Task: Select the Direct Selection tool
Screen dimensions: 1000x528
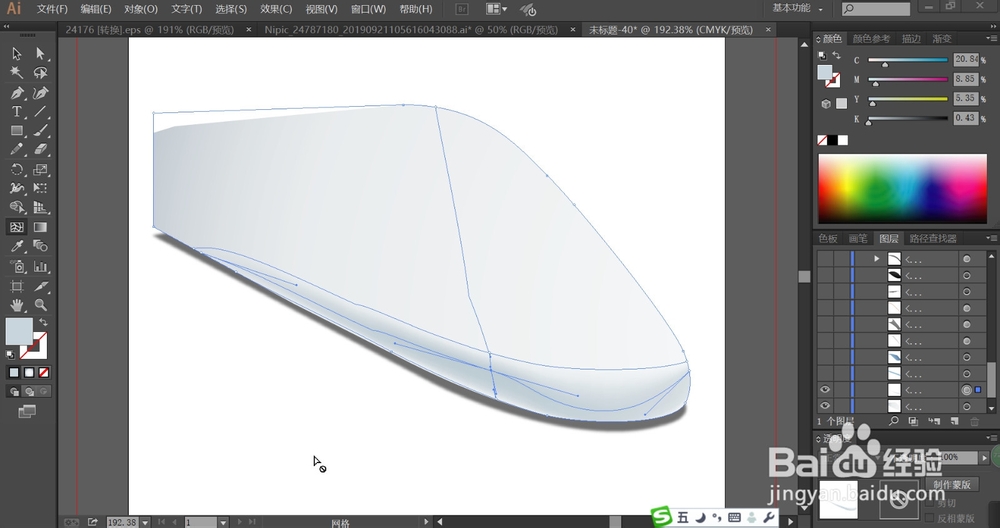Action: tap(41, 54)
